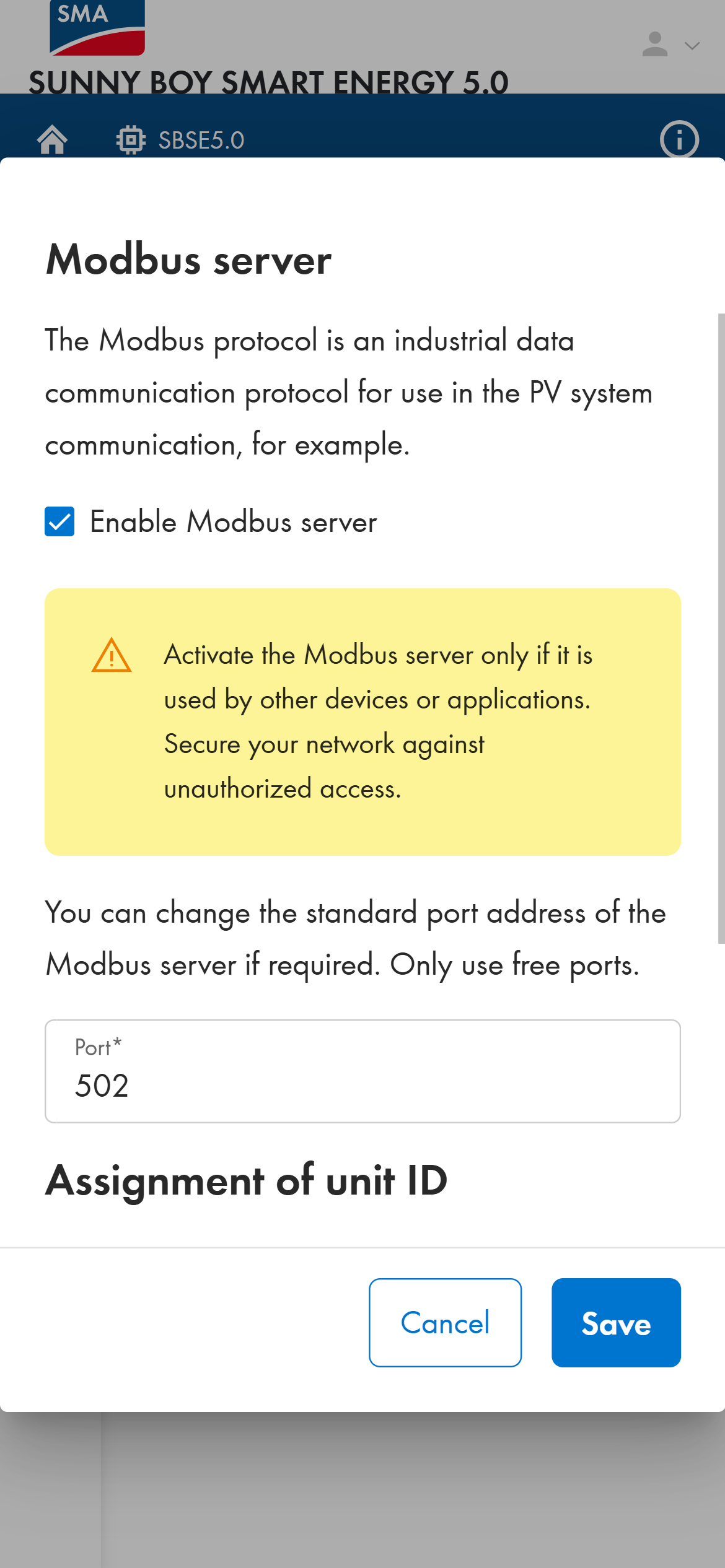This screenshot has height=1568, width=725.
Task: Open the information circle icon
Action: [679, 139]
